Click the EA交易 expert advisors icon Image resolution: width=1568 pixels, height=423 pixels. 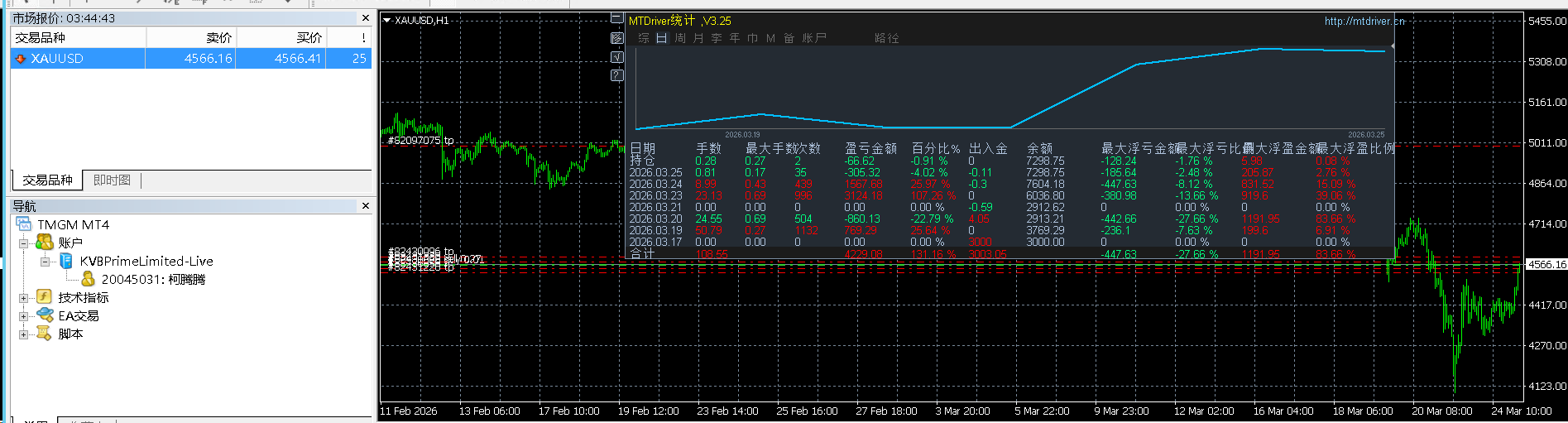[45, 315]
